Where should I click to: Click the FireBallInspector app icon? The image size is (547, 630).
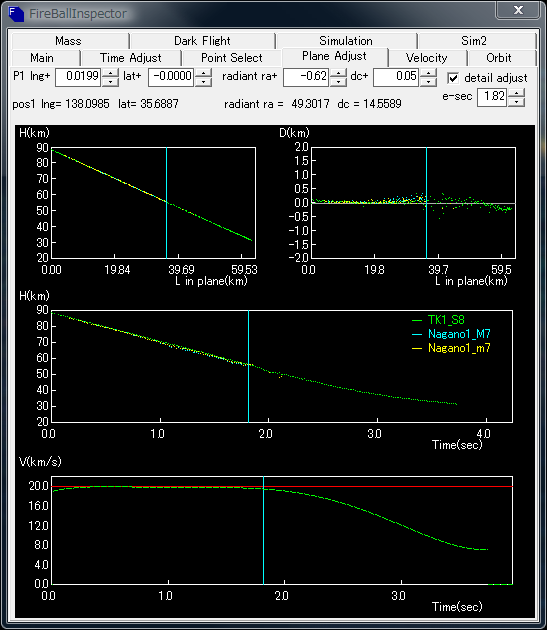point(16,14)
